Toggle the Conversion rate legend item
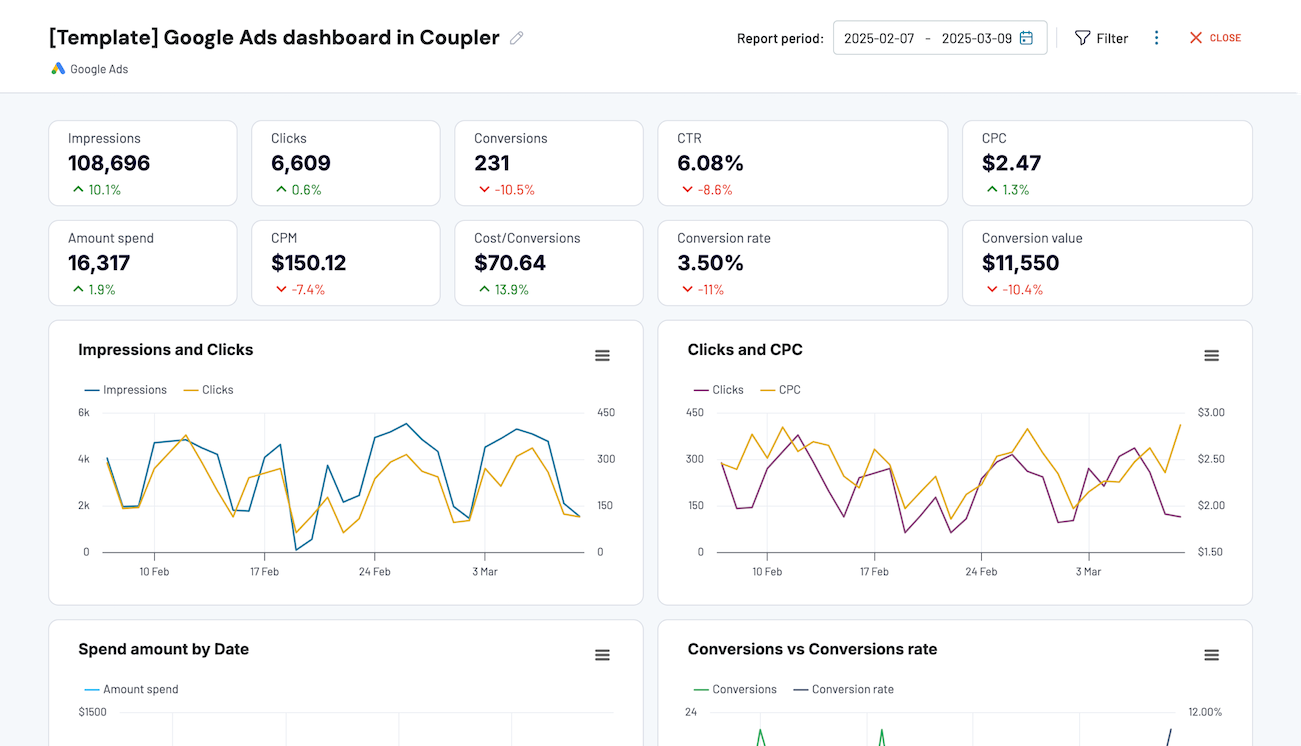This screenshot has width=1301, height=746. [855, 689]
